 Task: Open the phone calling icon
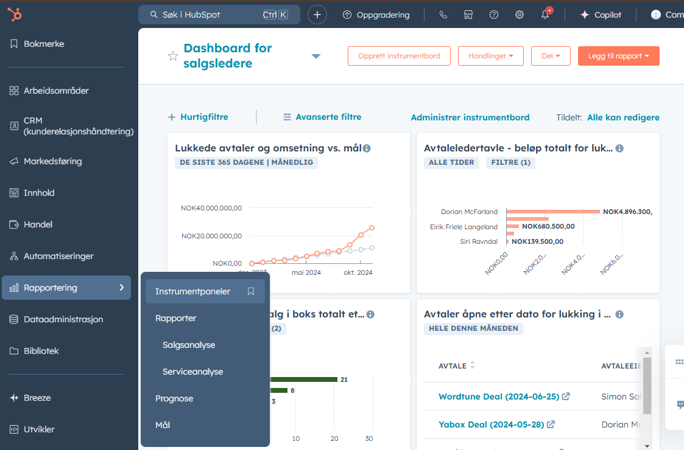pos(443,15)
